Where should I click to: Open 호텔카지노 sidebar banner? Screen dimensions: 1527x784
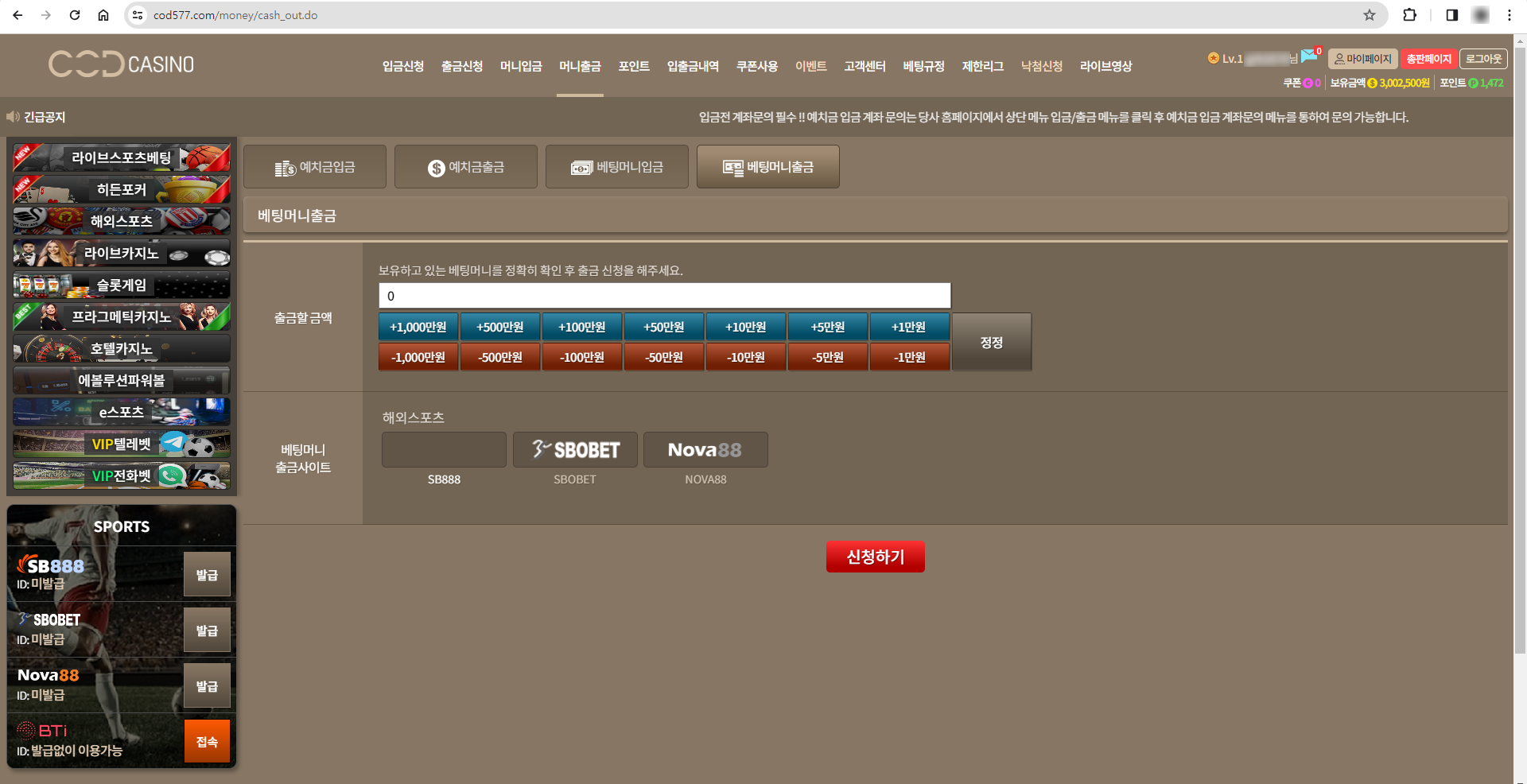(122, 348)
